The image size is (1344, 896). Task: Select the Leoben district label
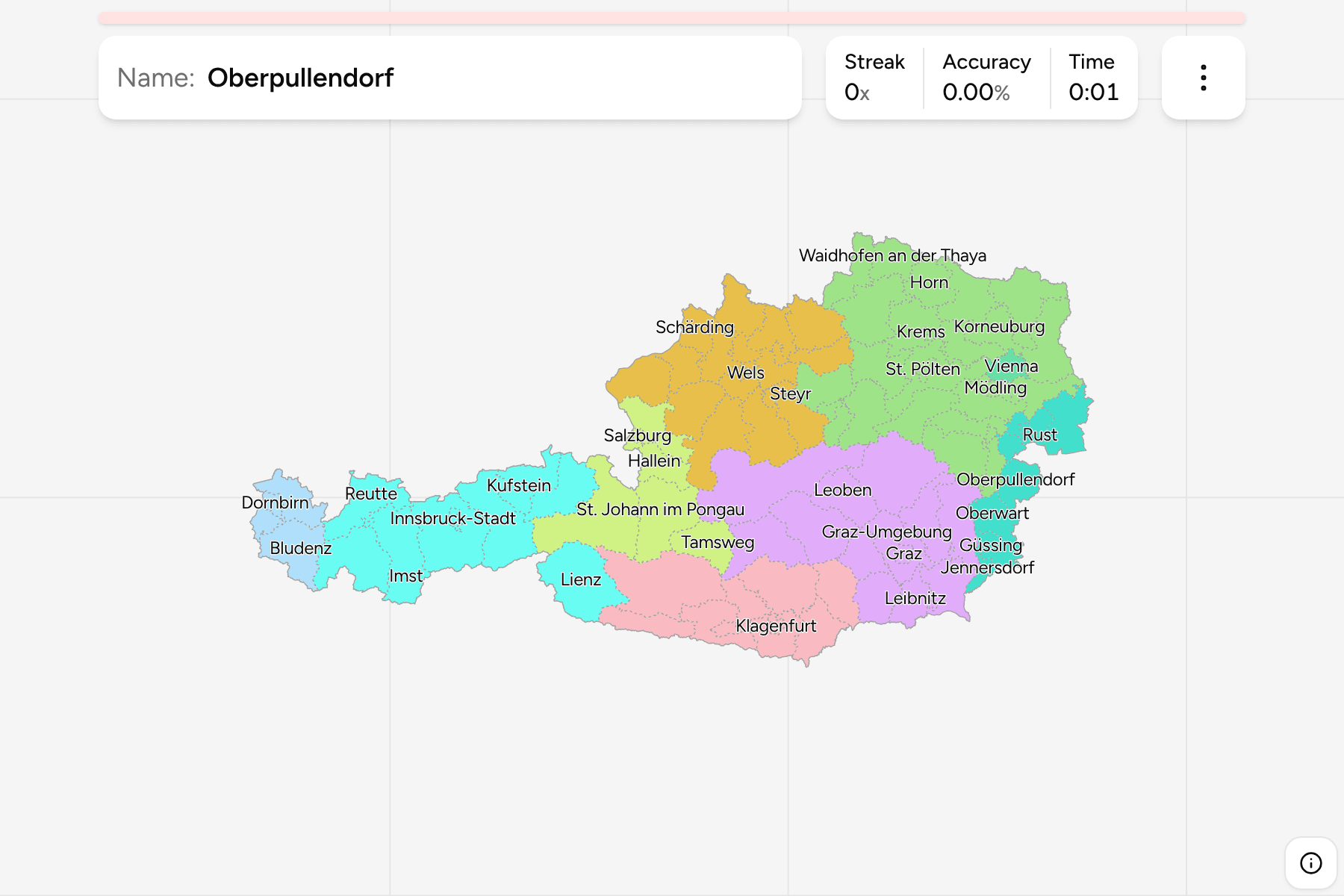pos(842,490)
